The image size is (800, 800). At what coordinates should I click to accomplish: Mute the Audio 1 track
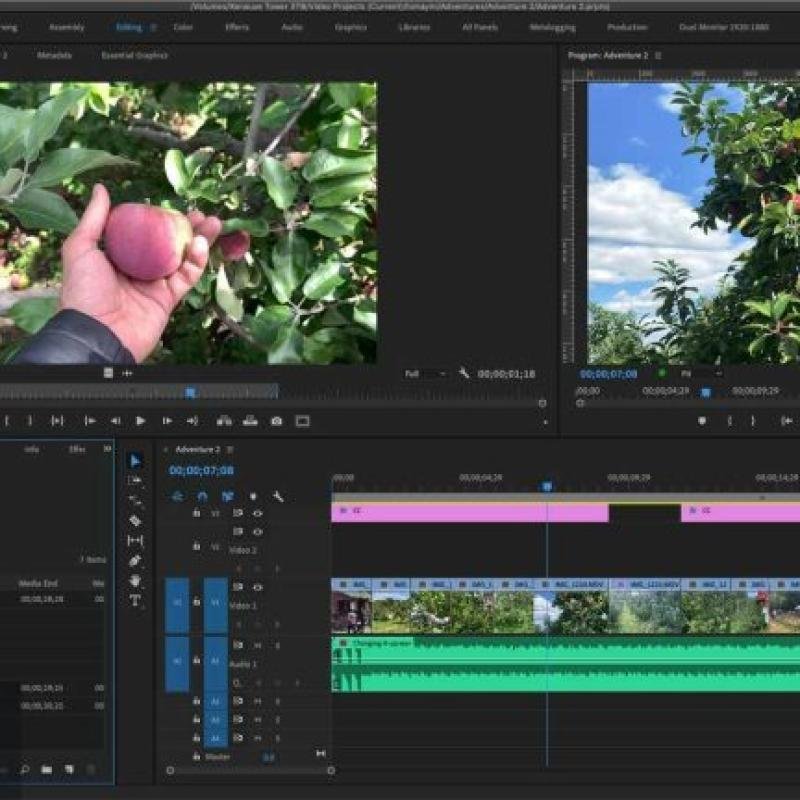point(258,645)
